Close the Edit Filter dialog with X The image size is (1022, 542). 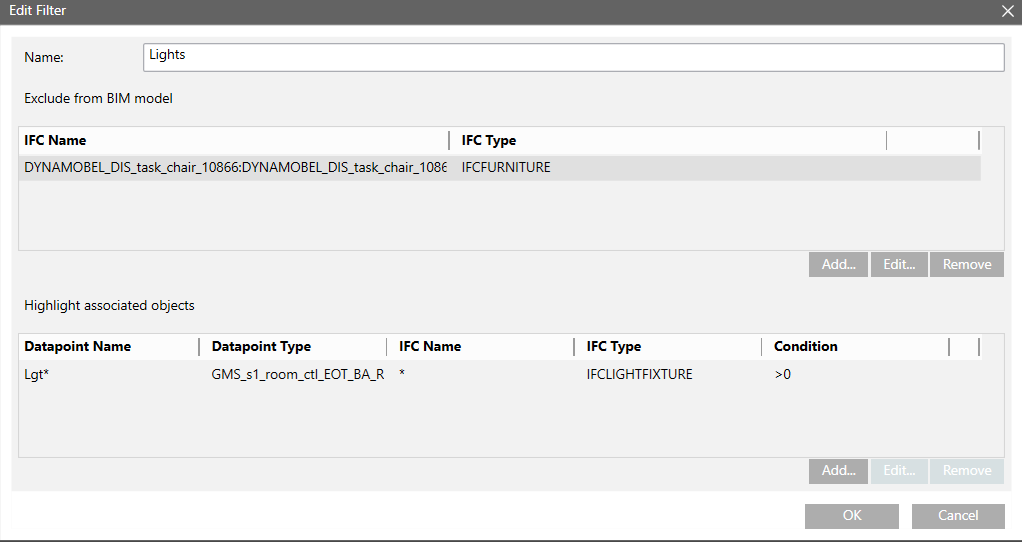[1007, 10]
